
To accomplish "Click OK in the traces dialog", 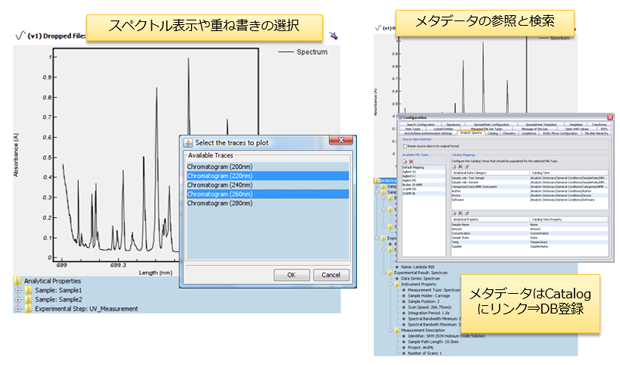I will (291, 275).
